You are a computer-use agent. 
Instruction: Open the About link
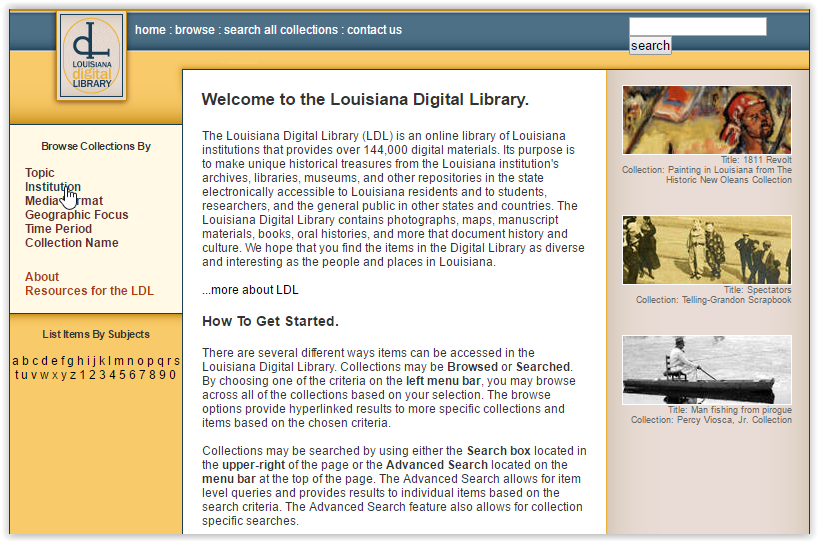point(42,277)
